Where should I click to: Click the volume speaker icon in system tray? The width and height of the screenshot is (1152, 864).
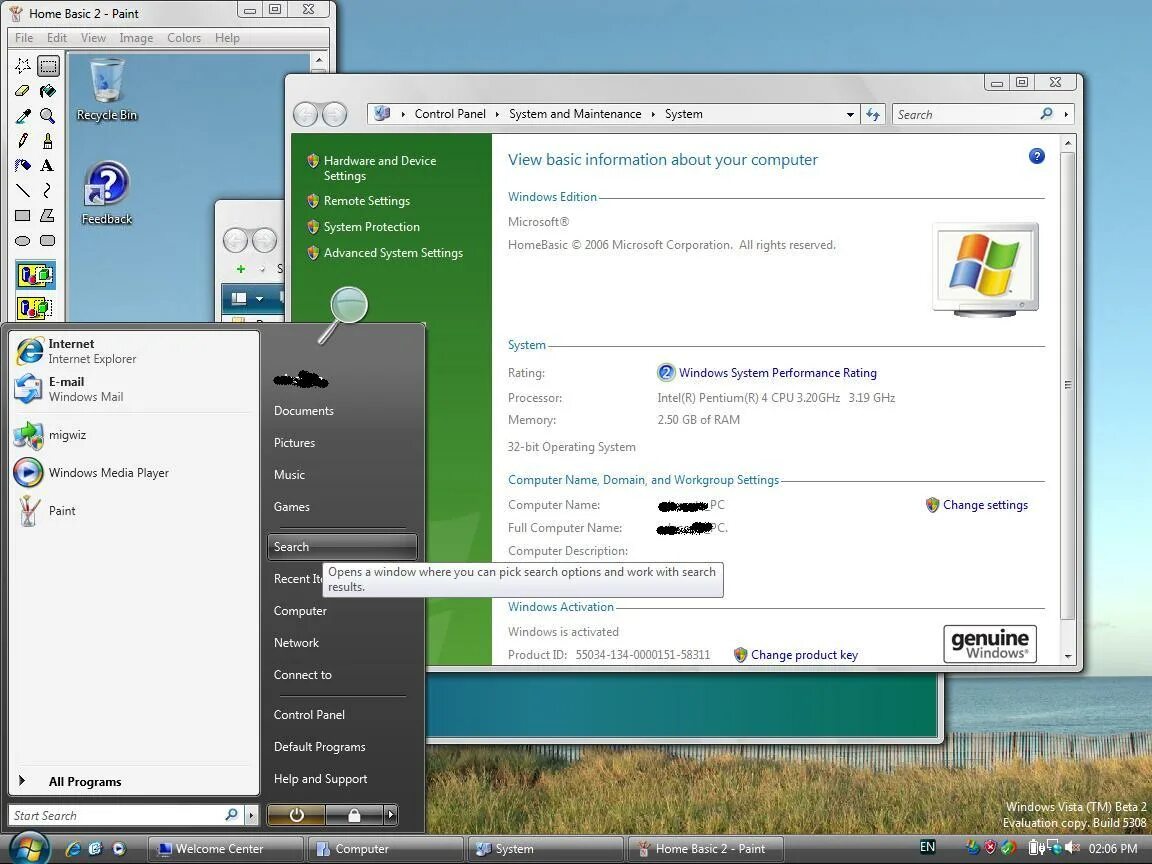pyautogui.click(x=1073, y=848)
